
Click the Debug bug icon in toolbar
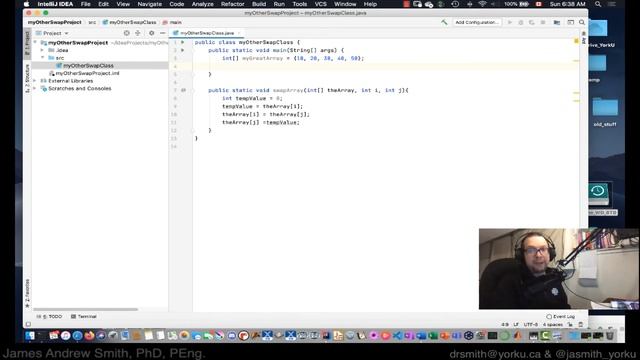pos(521,22)
